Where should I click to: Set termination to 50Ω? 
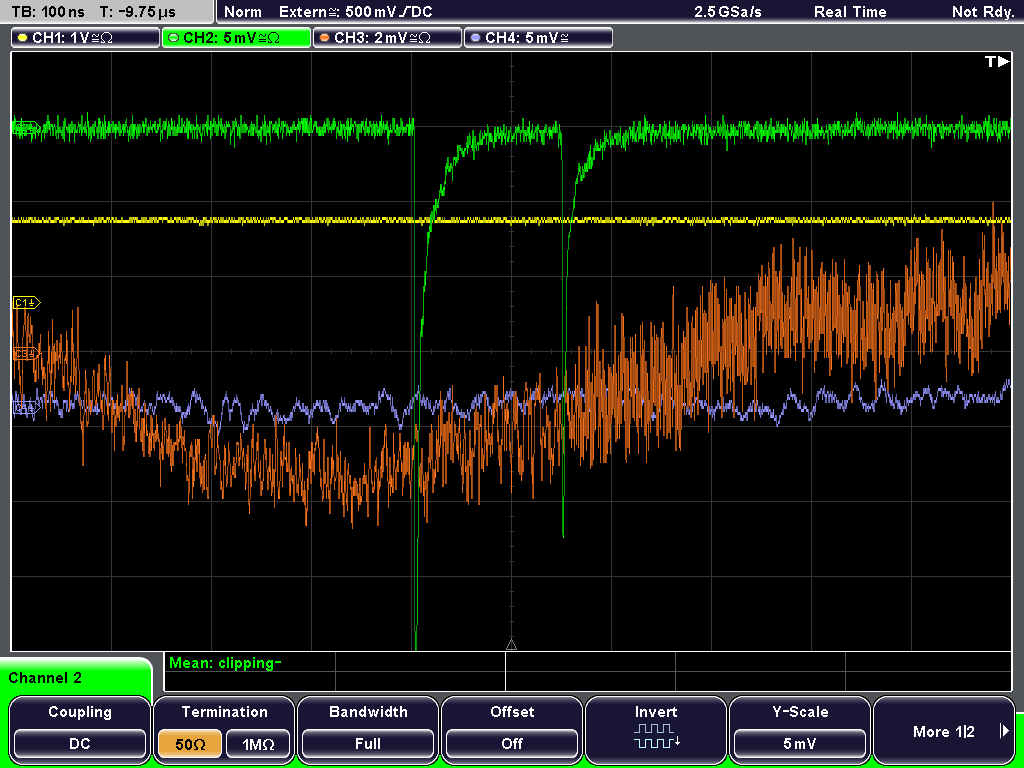(x=190, y=744)
